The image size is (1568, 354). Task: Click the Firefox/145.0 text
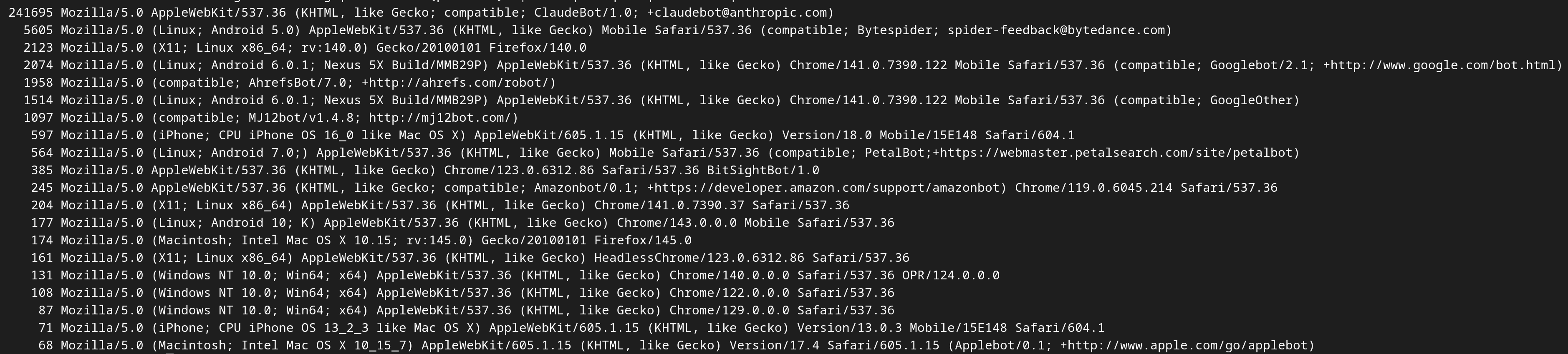point(642,240)
